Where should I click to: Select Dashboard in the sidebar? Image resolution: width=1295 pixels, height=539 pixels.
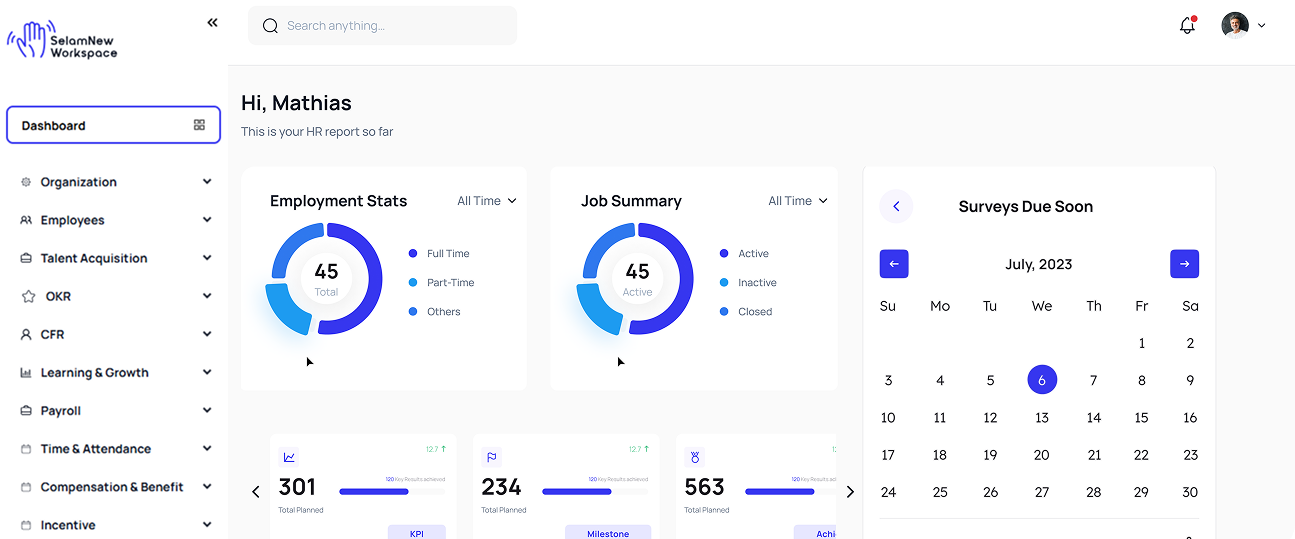pos(113,126)
